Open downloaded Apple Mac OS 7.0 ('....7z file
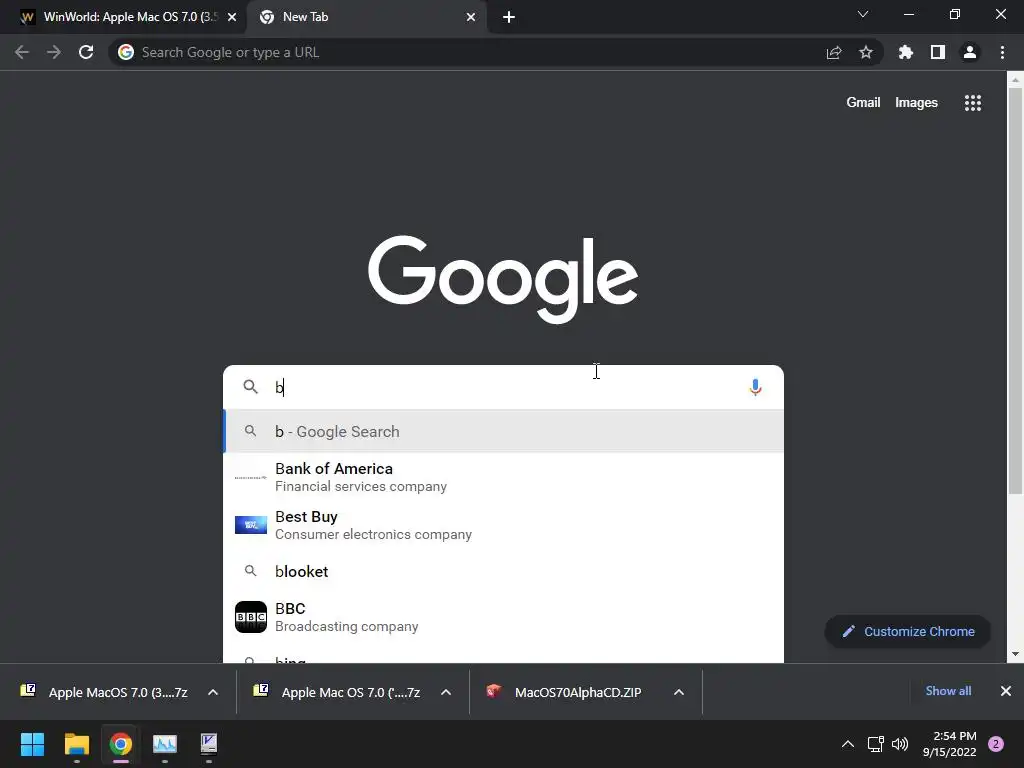 coord(340,692)
